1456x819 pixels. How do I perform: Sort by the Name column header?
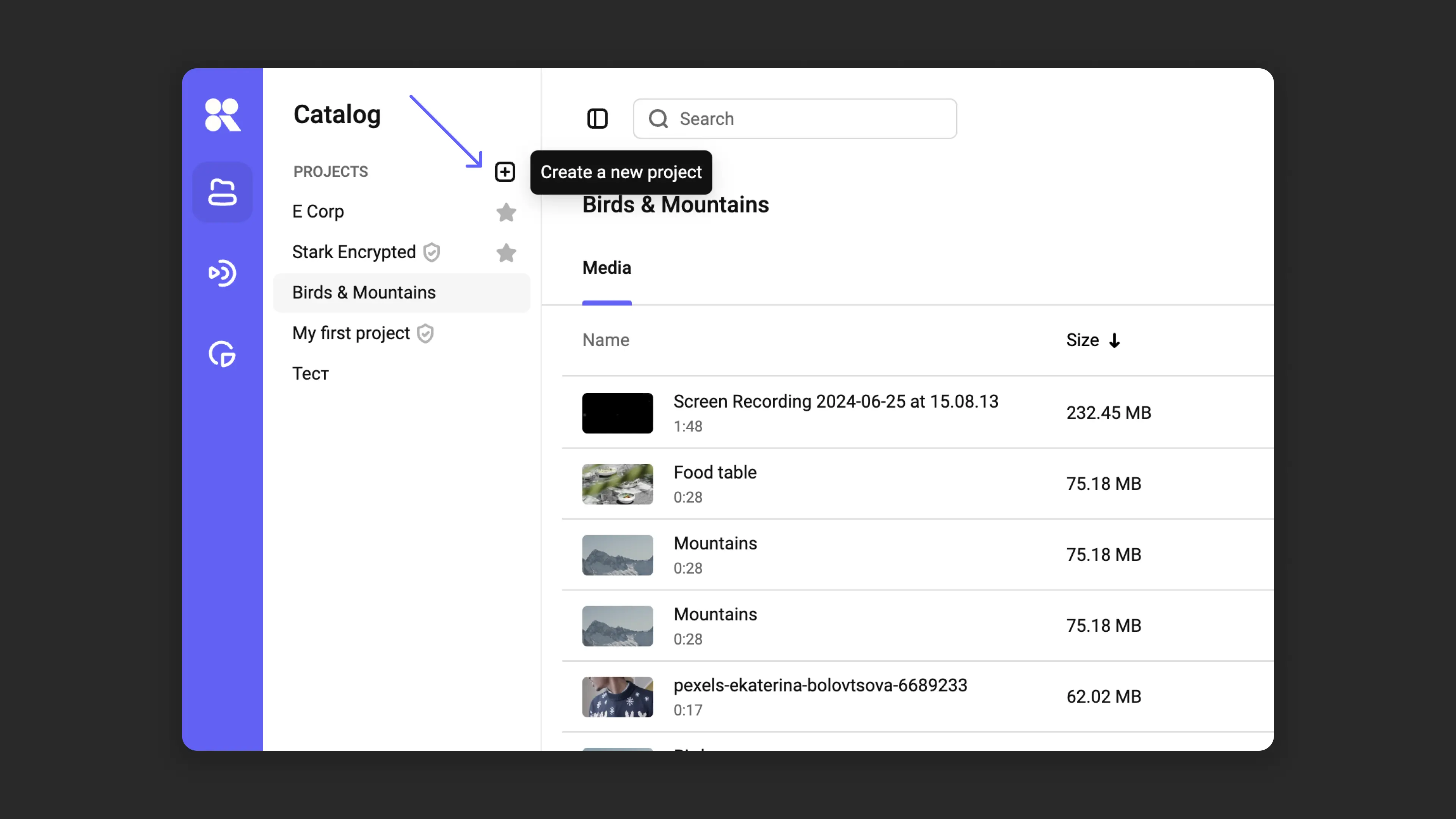(606, 340)
